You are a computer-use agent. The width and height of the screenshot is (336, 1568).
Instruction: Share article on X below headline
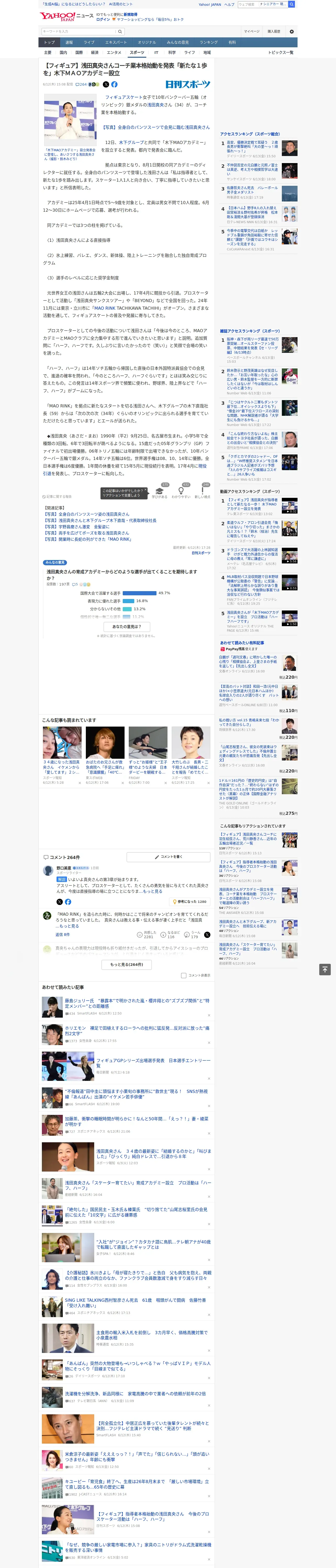click(x=106, y=85)
